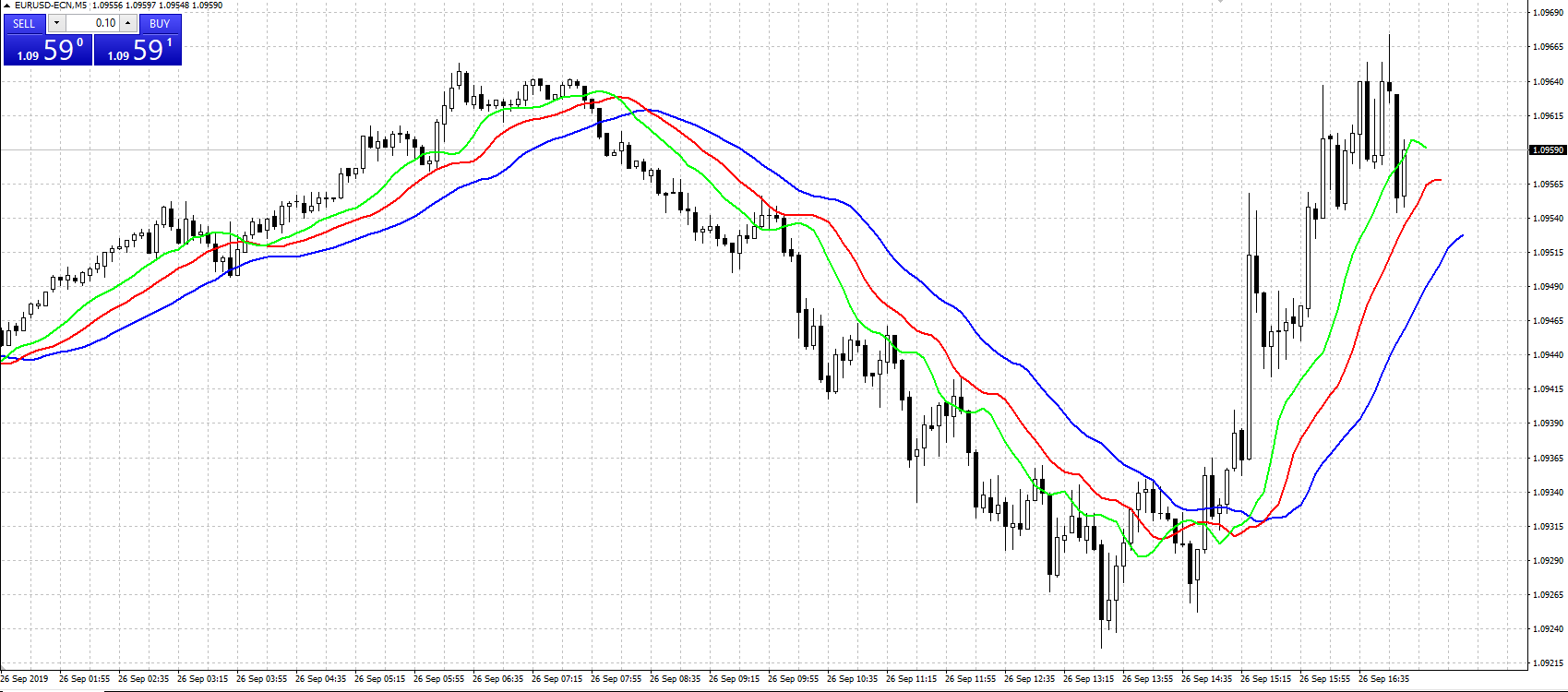Click the 26 Sep 07:55 time label
The height and width of the screenshot is (692, 1568).
(616, 679)
